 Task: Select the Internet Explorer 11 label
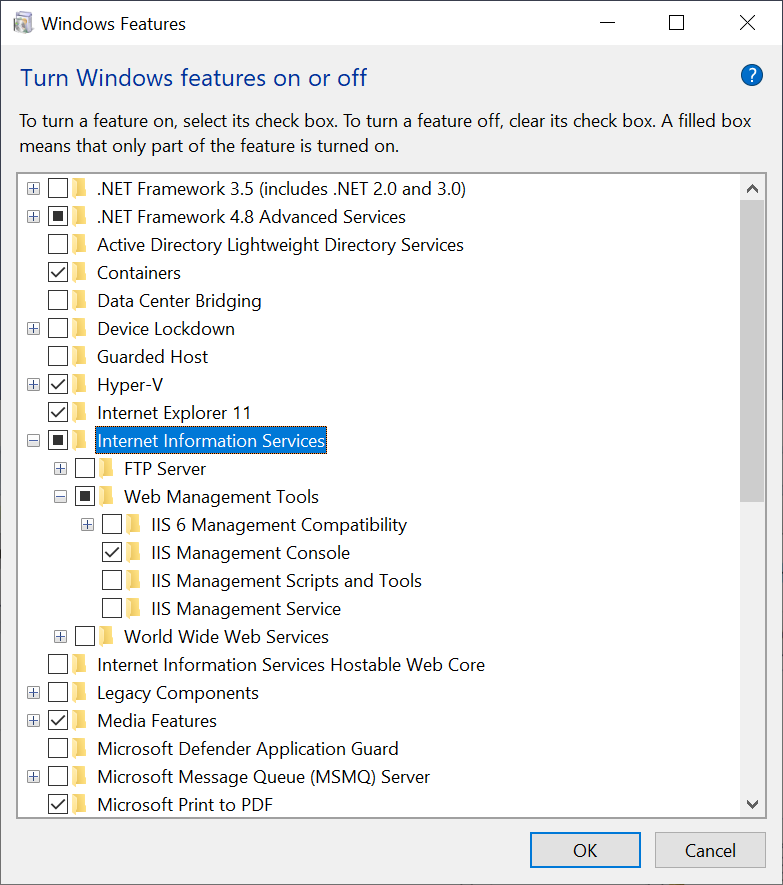tap(174, 413)
